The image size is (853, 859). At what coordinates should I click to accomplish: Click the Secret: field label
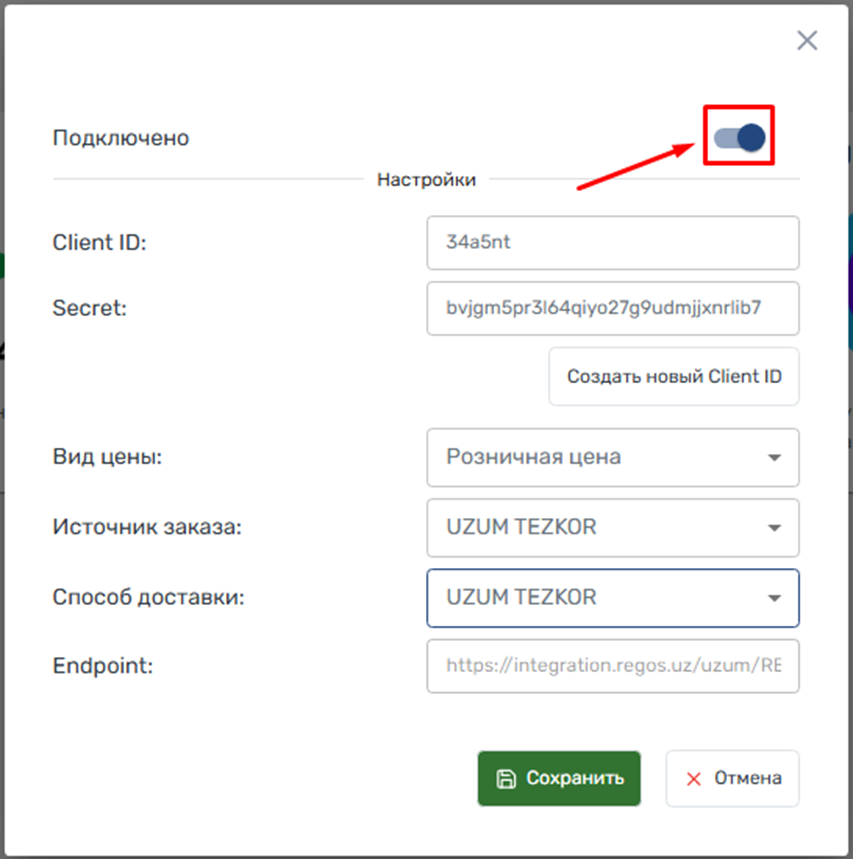[x=90, y=308]
